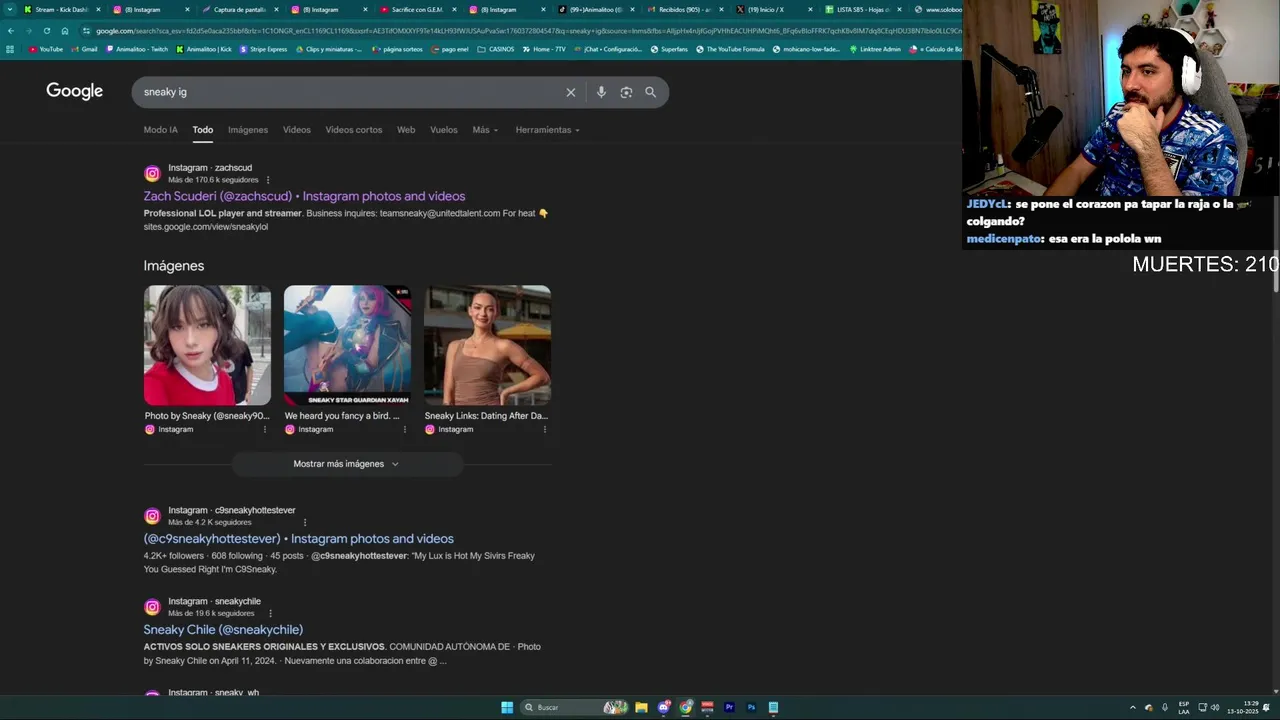Click the browser home icon
Image resolution: width=1280 pixels, height=720 pixels.
[65, 31]
